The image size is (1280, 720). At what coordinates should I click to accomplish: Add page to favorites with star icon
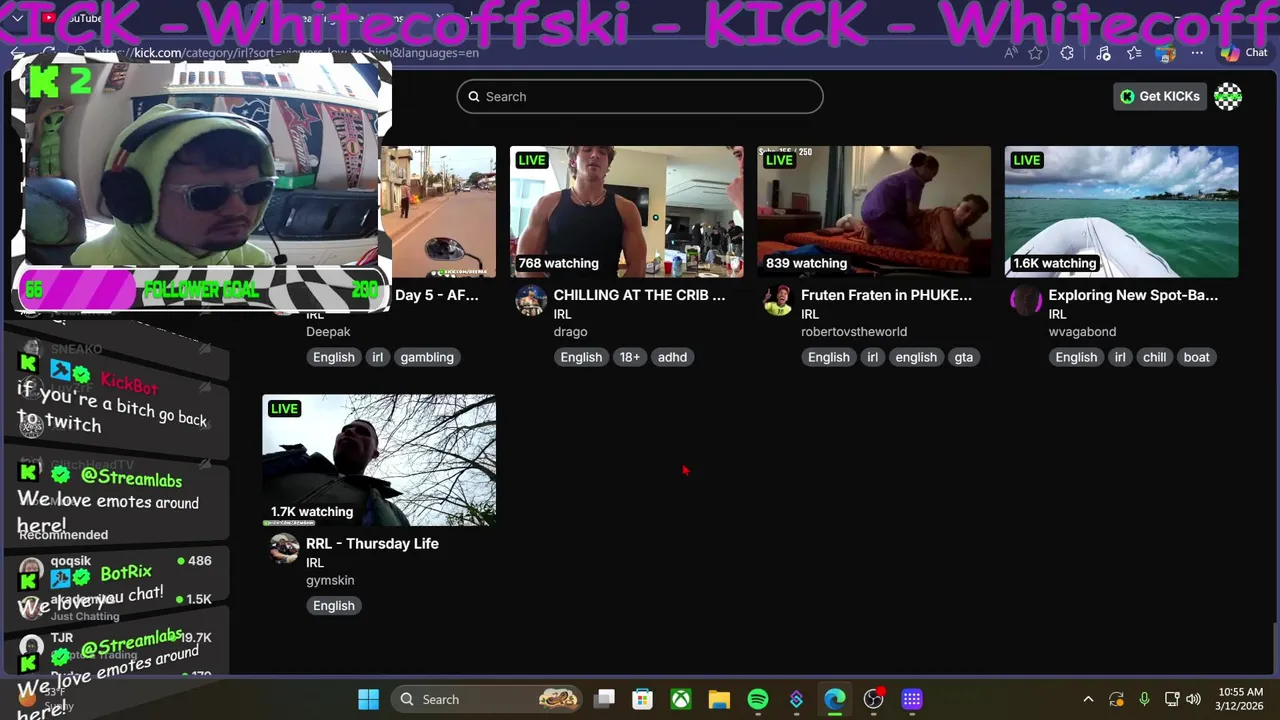(1036, 53)
